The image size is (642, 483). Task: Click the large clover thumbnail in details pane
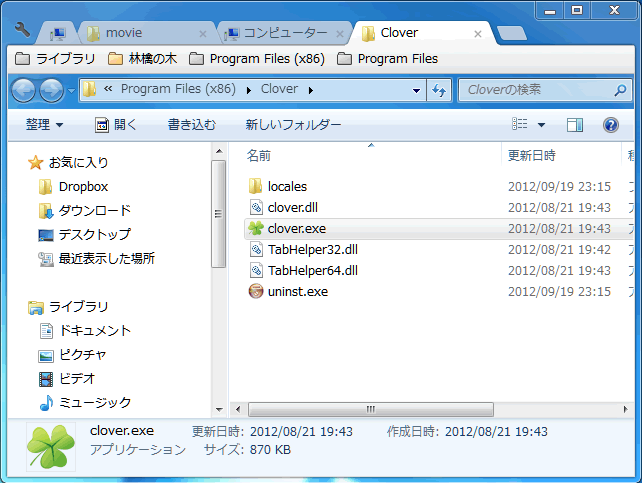point(51,447)
